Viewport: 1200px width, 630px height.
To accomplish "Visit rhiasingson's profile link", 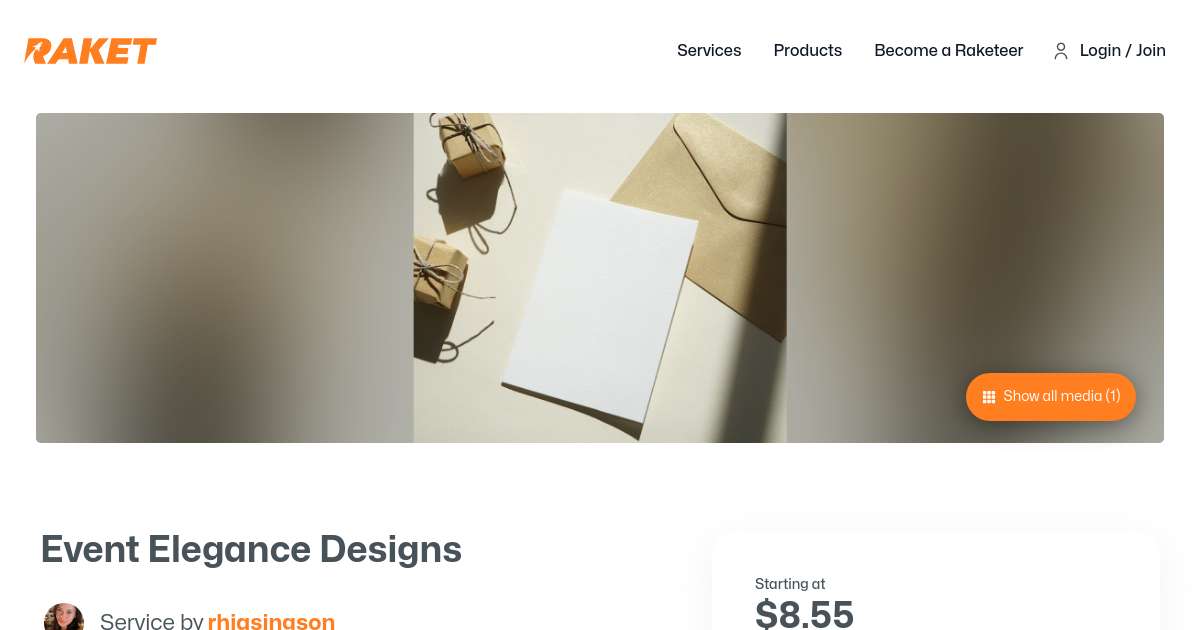I will pyautogui.click(x=271, y=621).
